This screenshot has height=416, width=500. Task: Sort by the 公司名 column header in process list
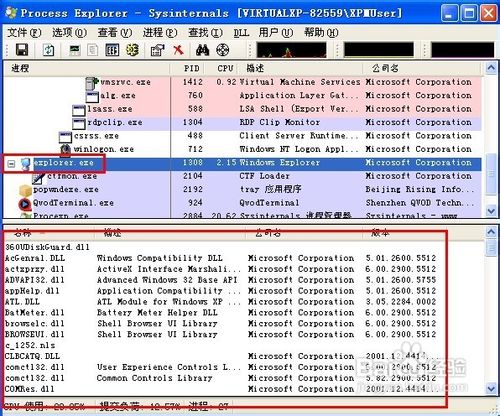(422, 68)
